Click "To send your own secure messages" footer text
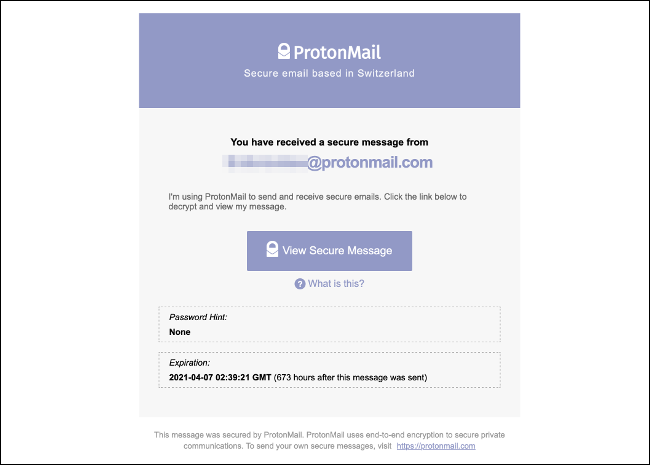 click(x=313, y=446)
